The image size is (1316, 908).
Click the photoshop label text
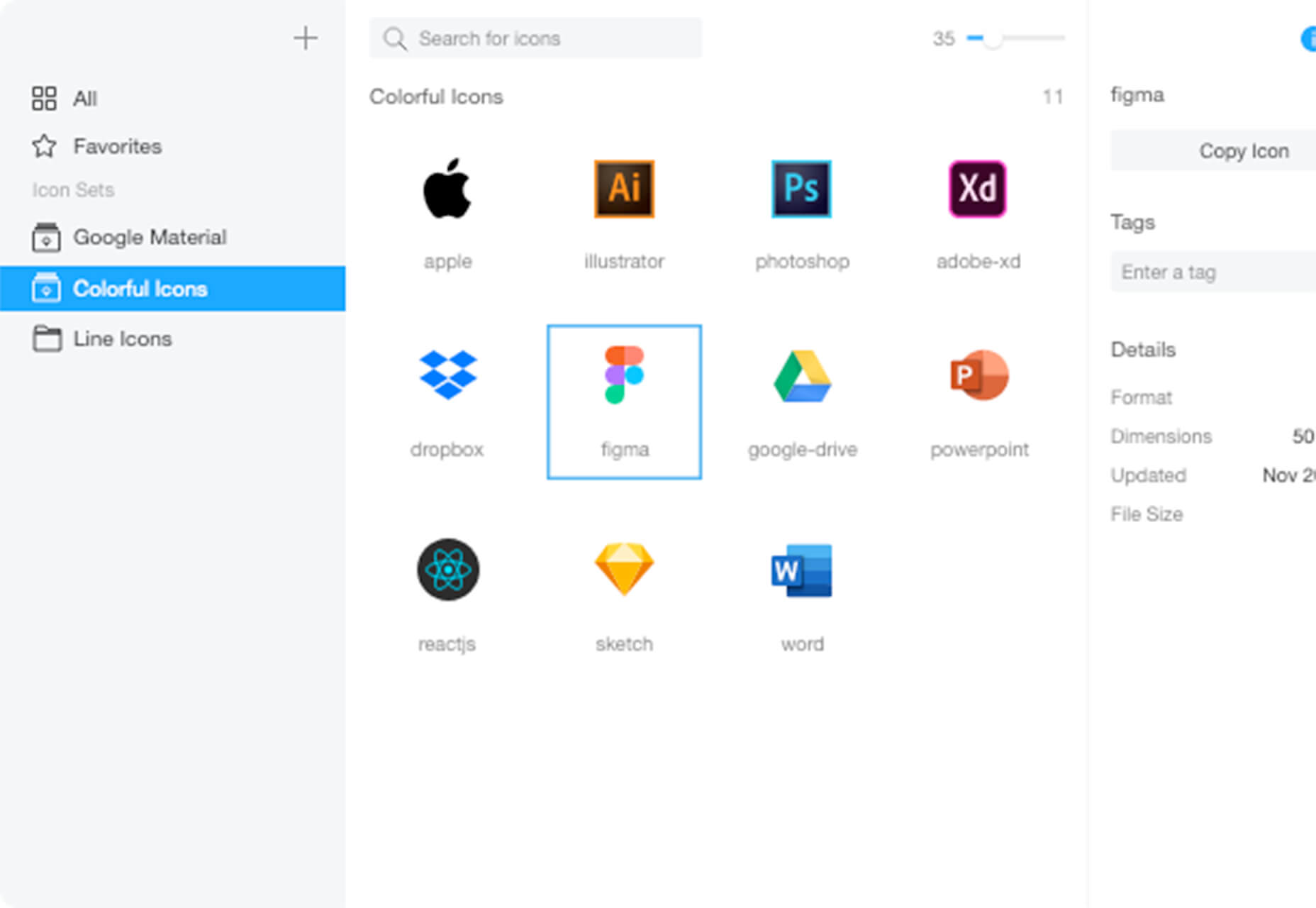coord(802,262)
